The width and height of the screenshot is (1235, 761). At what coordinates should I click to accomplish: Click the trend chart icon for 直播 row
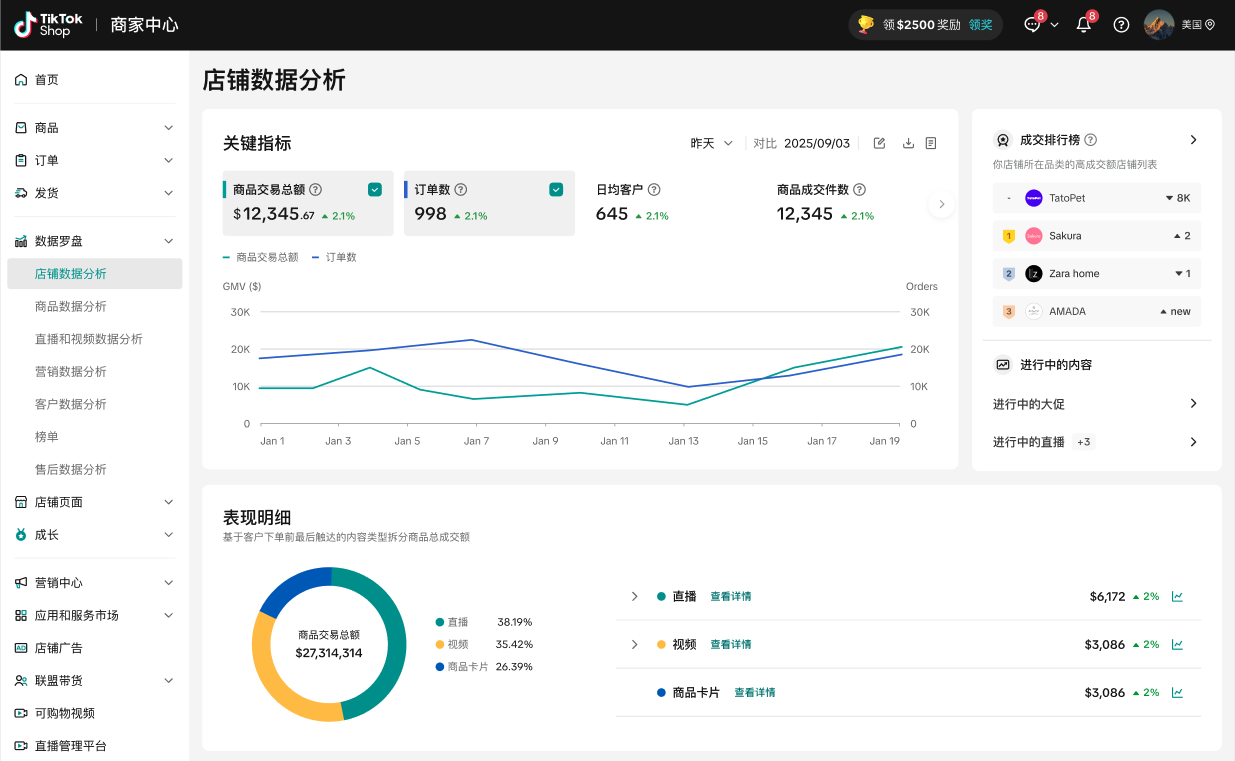(1177, 597)
